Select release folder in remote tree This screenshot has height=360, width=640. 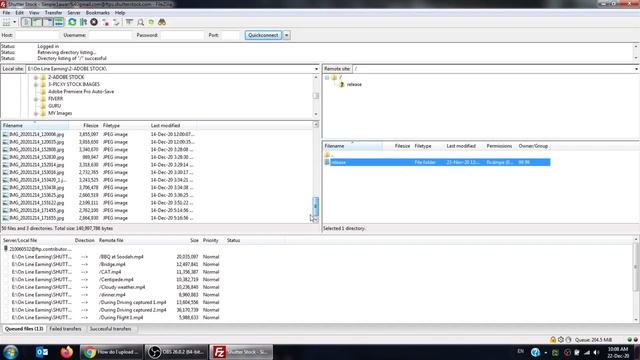pyautogui.click(x=354, y=84)
